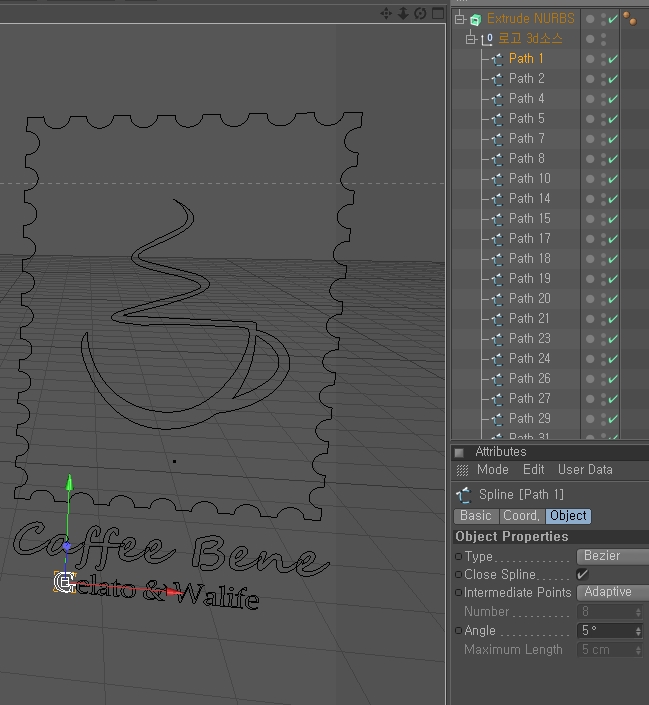
Task: Click the spline icon of Path 1
Action: pos(497,59)
